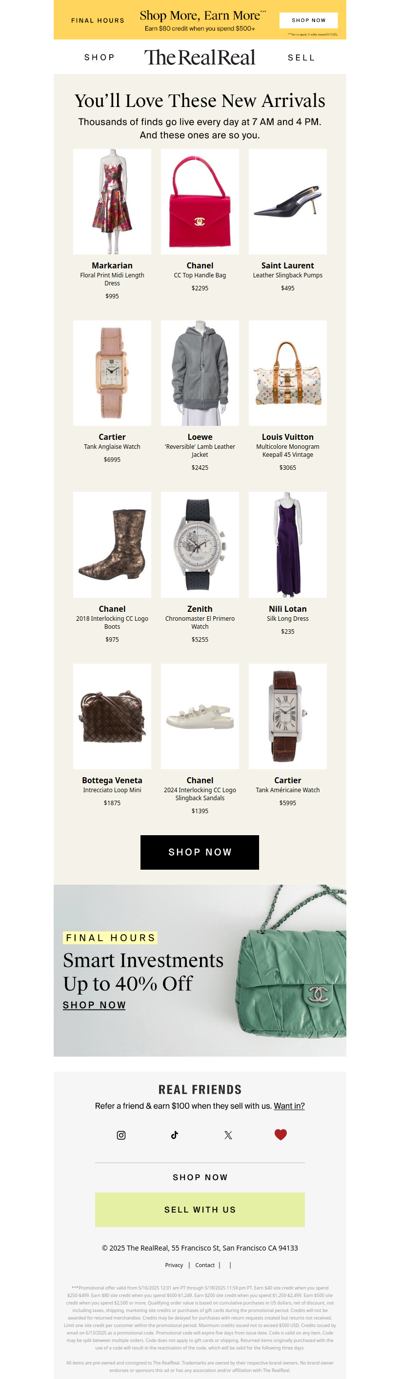The height and width of the screenshot is (1379, 400).
Task: Open the Contact footer link
Action: (x=205, y=1265)
